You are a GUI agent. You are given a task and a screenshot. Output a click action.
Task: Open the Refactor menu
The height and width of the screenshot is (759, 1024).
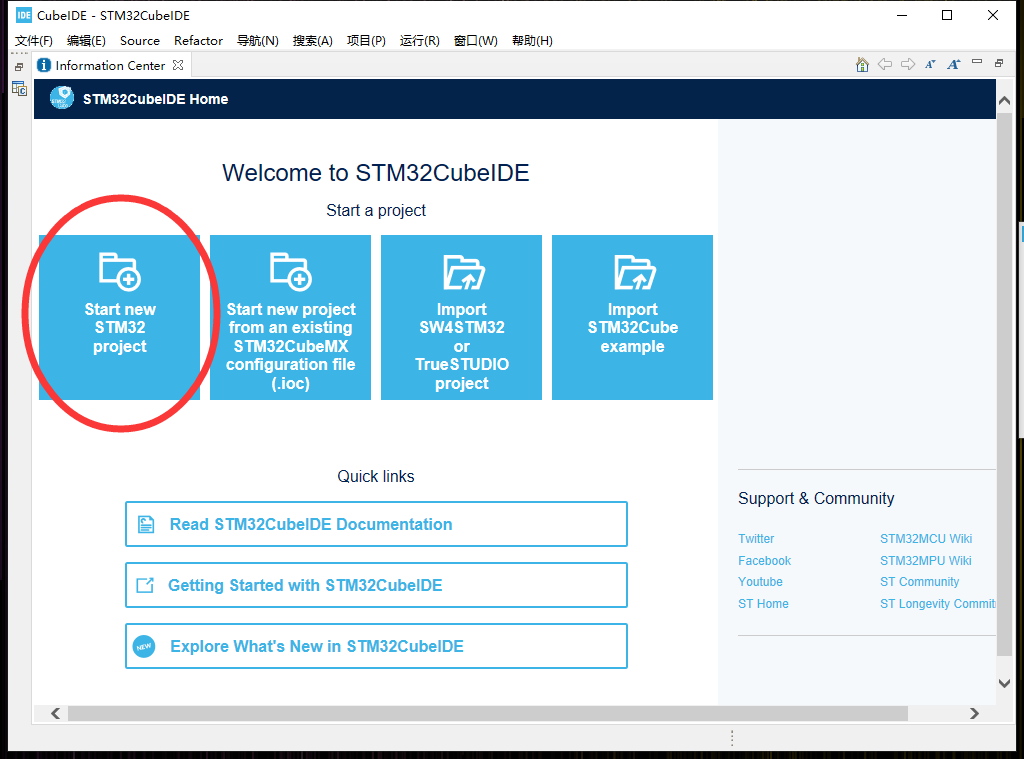[x=198, y=41]
